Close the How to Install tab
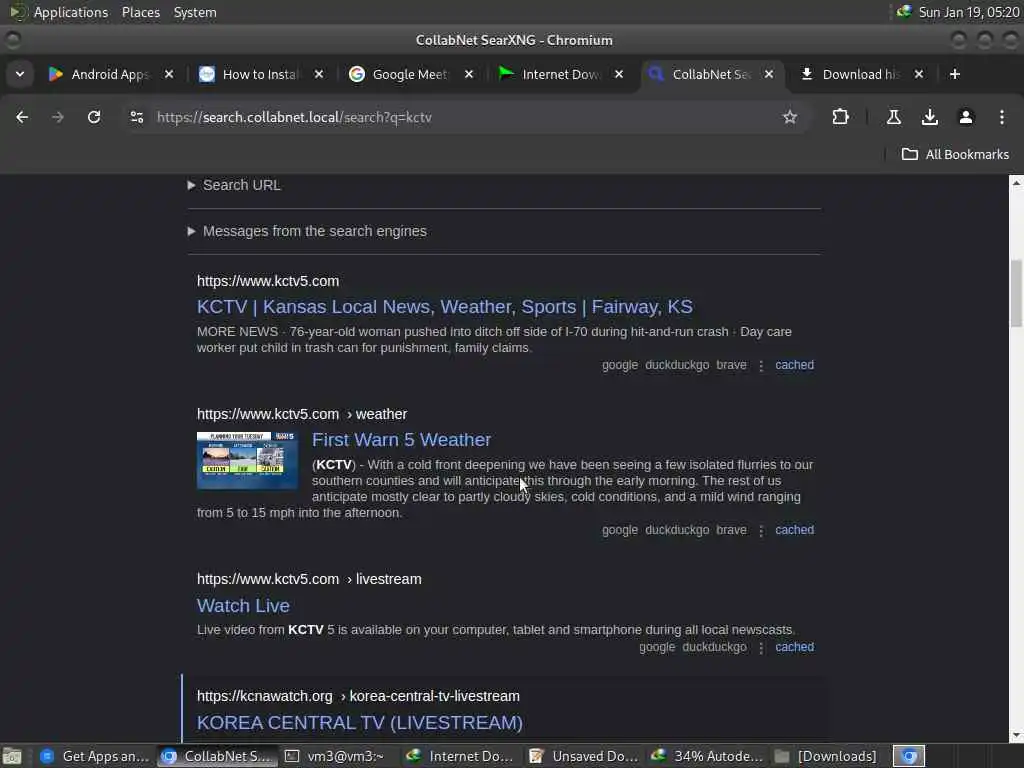The image size is (1024, 768). point(319,74)
